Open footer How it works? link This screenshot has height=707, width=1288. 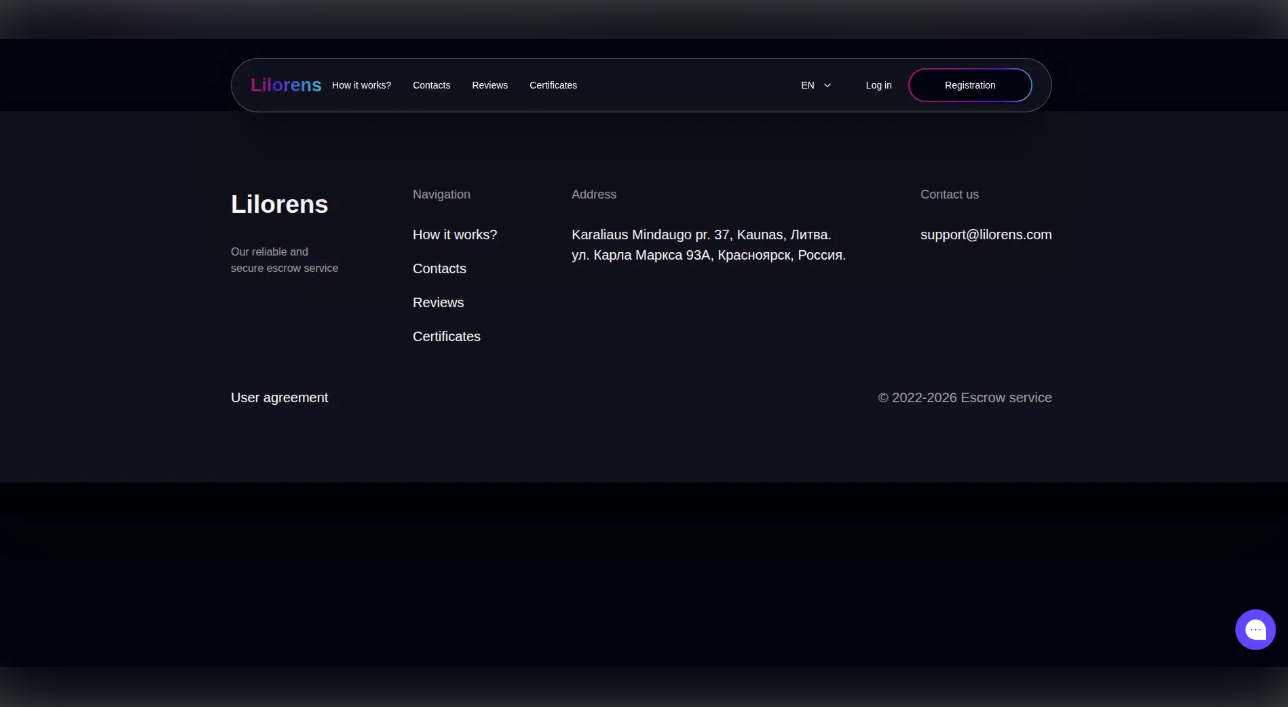(454, 235)
